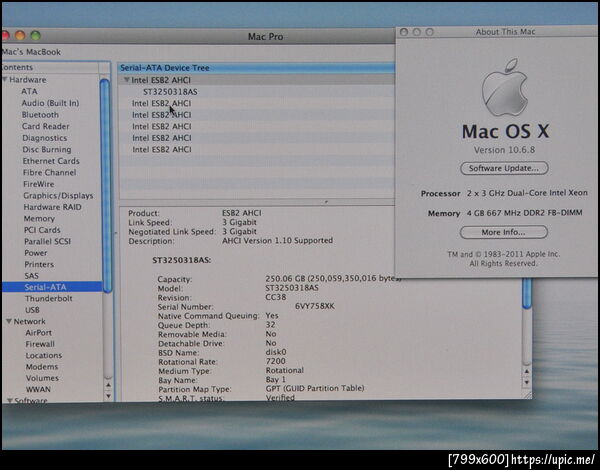The image size is (600, 470).
Task: Collapse the Network section in Contents
Action: pyautogui.click(x=9, y=321)
